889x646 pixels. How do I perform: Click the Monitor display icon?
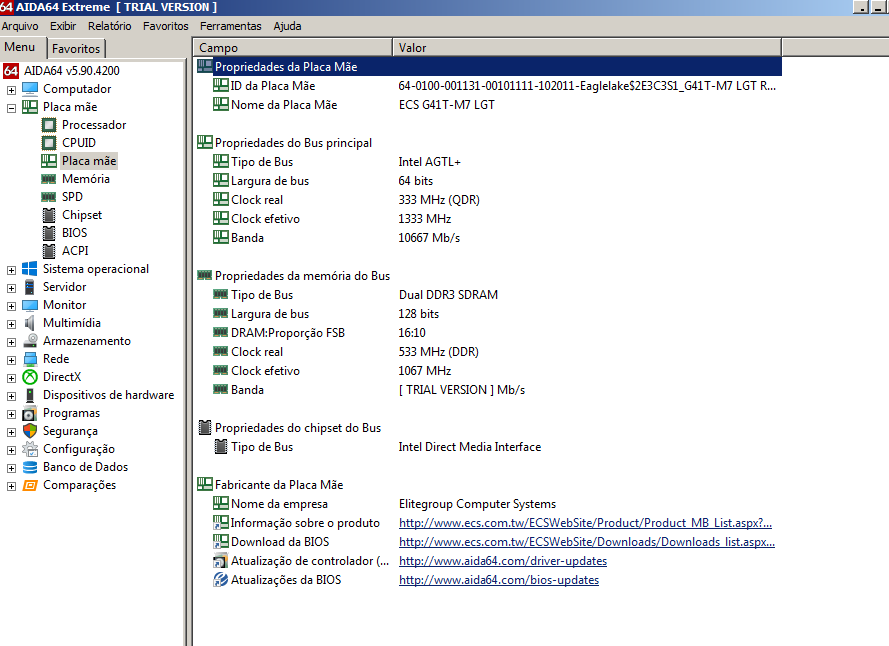click(x=29, y=305)
